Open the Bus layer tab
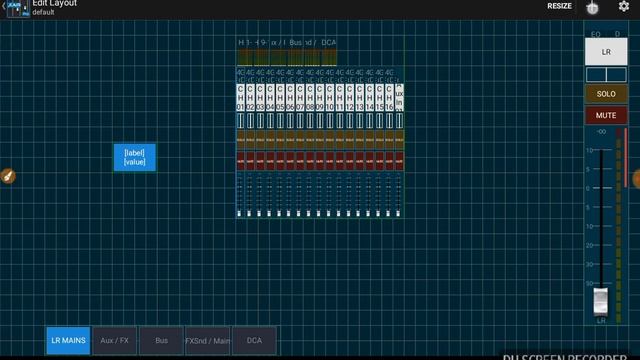Viewport: 640px width, 360px height. [161, 340]
